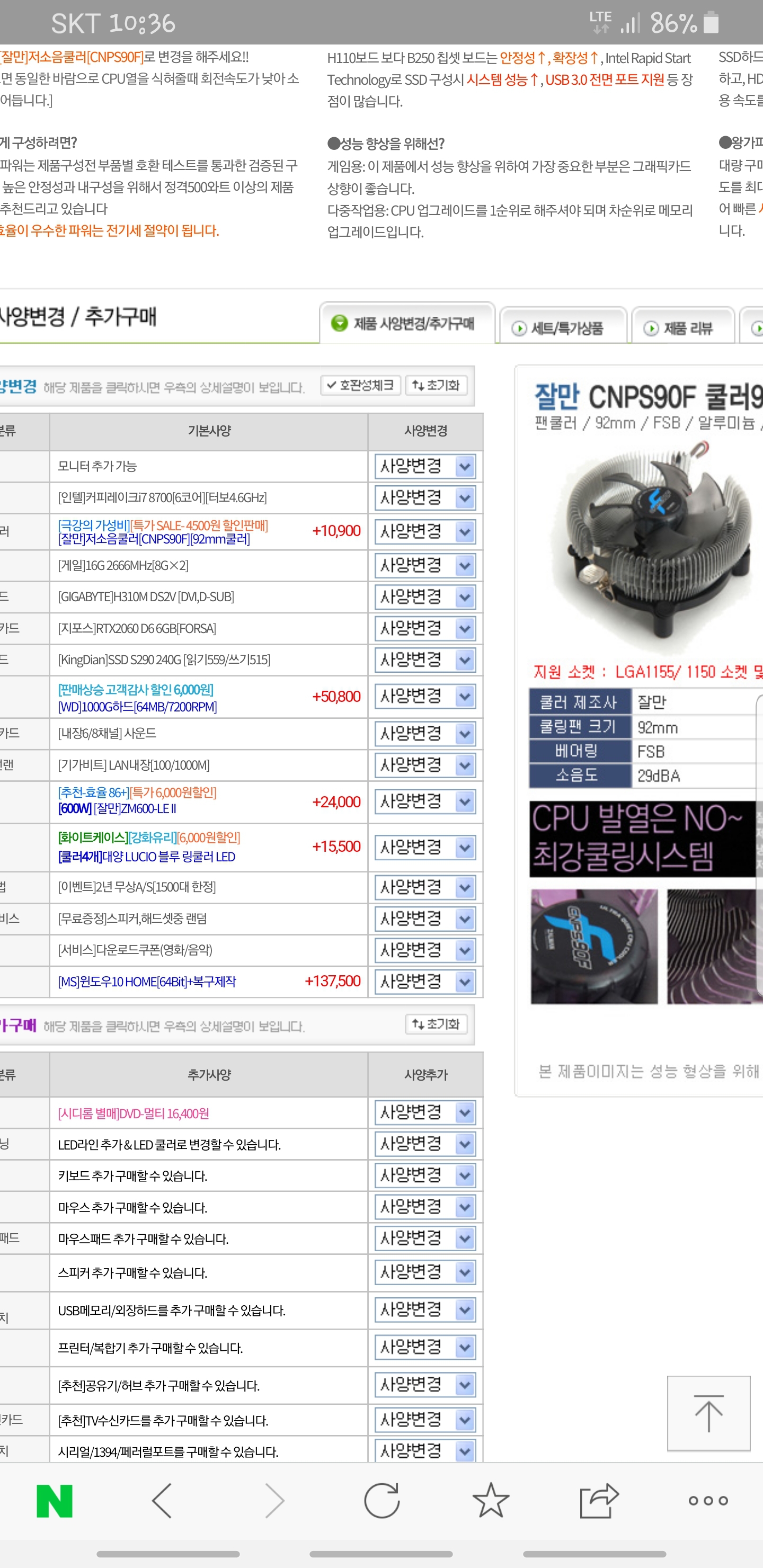The height and width of the screenshot is (1568, 763).
Task: Open 사양변경 dropdown for 윈도우10 HOME row
Action: click(425, 982)
